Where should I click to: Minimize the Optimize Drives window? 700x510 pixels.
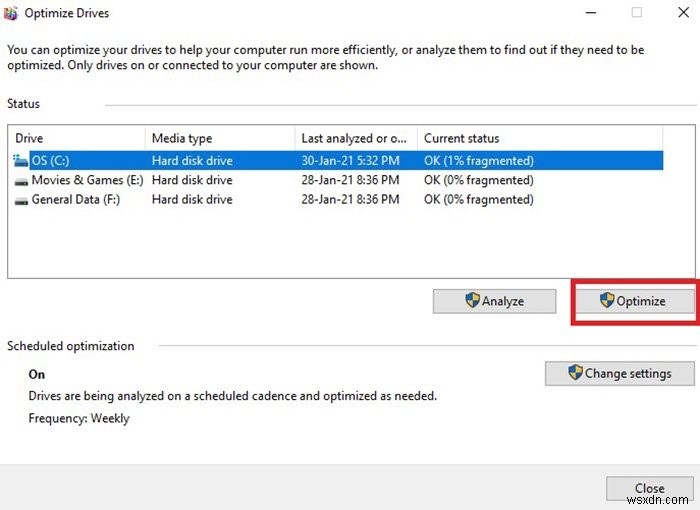591,13
